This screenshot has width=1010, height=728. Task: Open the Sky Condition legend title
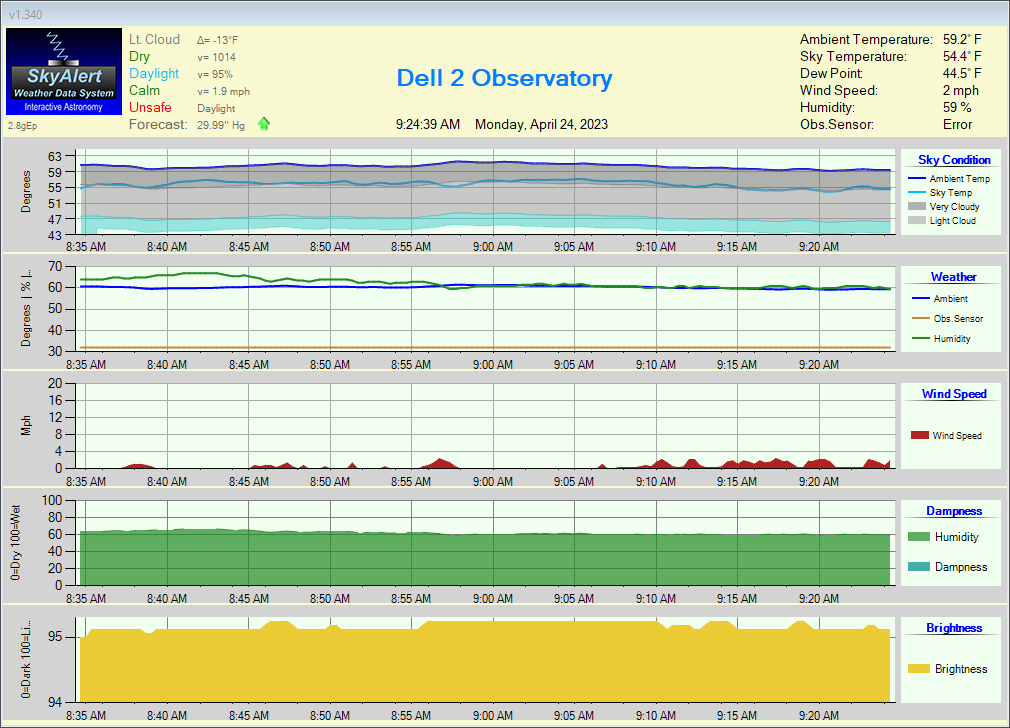[x=954, y=160]
